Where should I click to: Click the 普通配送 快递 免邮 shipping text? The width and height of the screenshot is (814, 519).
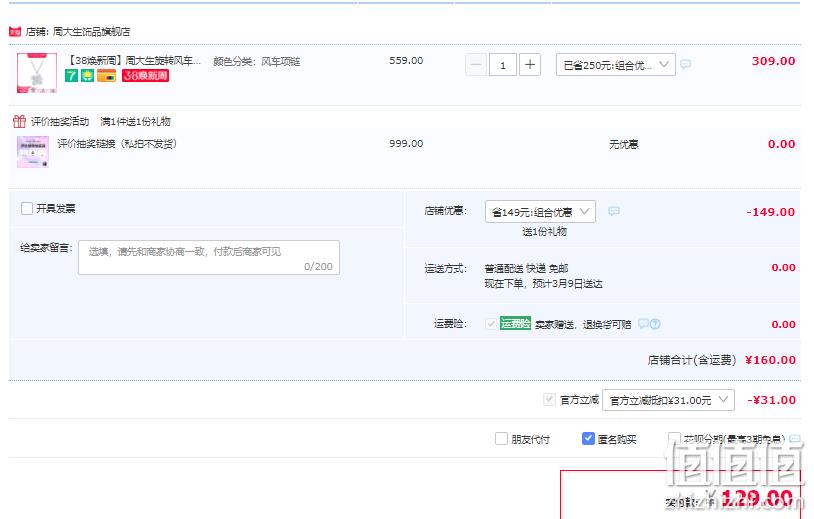pyautogui.click(x=526, y=268)
